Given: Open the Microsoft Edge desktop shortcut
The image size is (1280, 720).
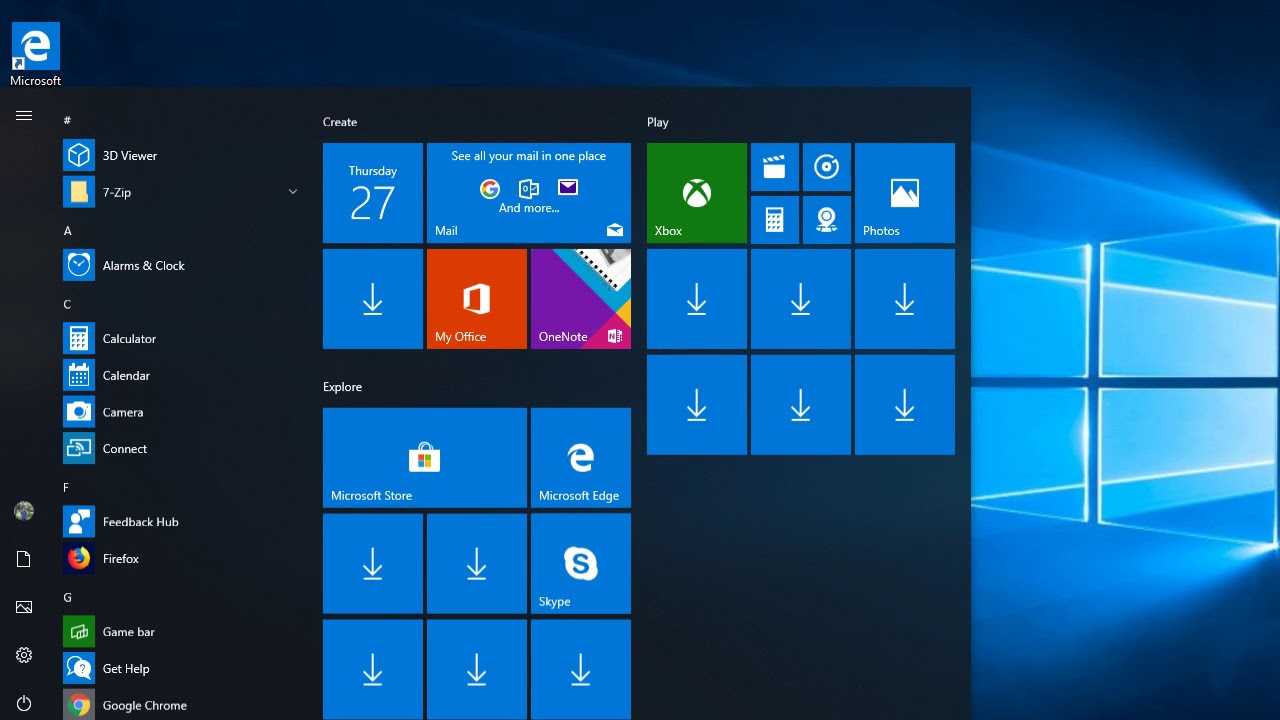Looking at the screenshot, I should pyautogui.click(x=36, y=55).
